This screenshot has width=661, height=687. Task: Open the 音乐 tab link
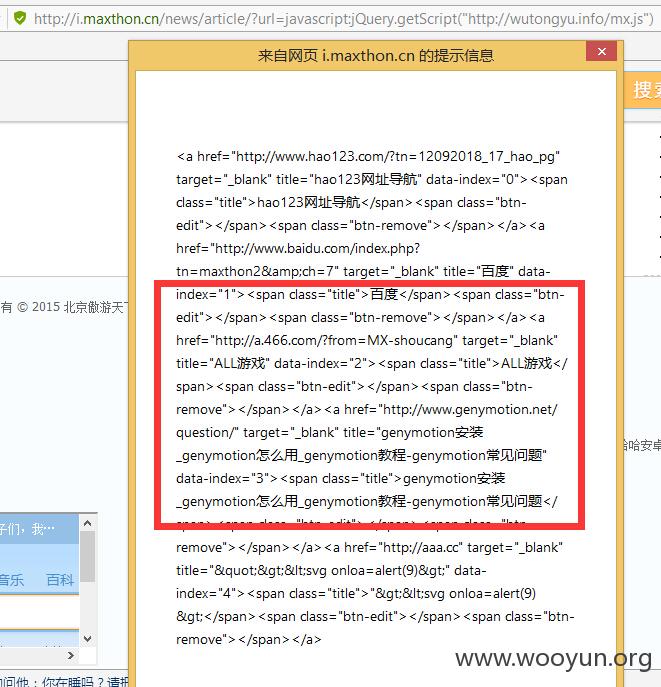[x=11, y=580]
